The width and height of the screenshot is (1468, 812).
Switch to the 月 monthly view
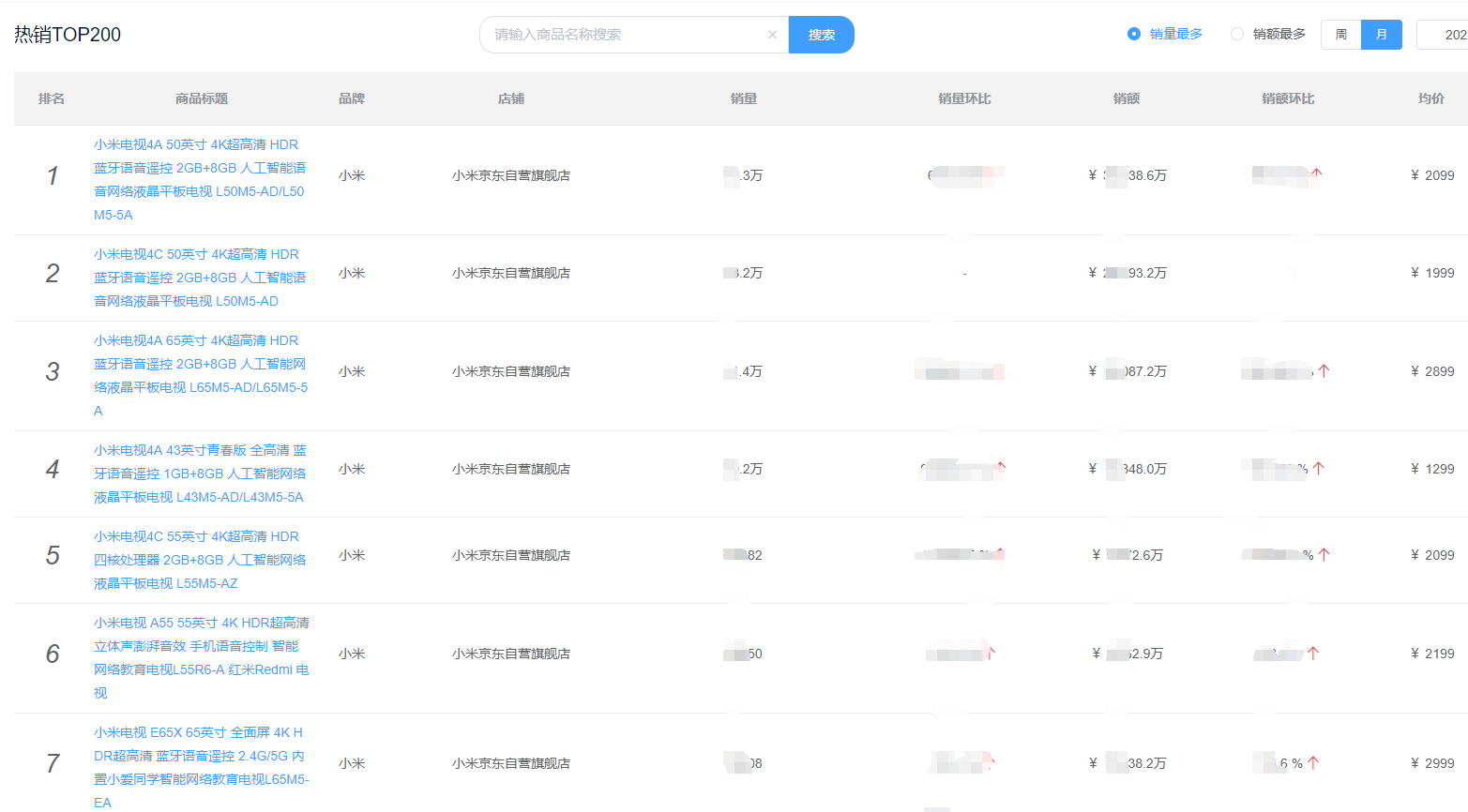coord(1381,35)
